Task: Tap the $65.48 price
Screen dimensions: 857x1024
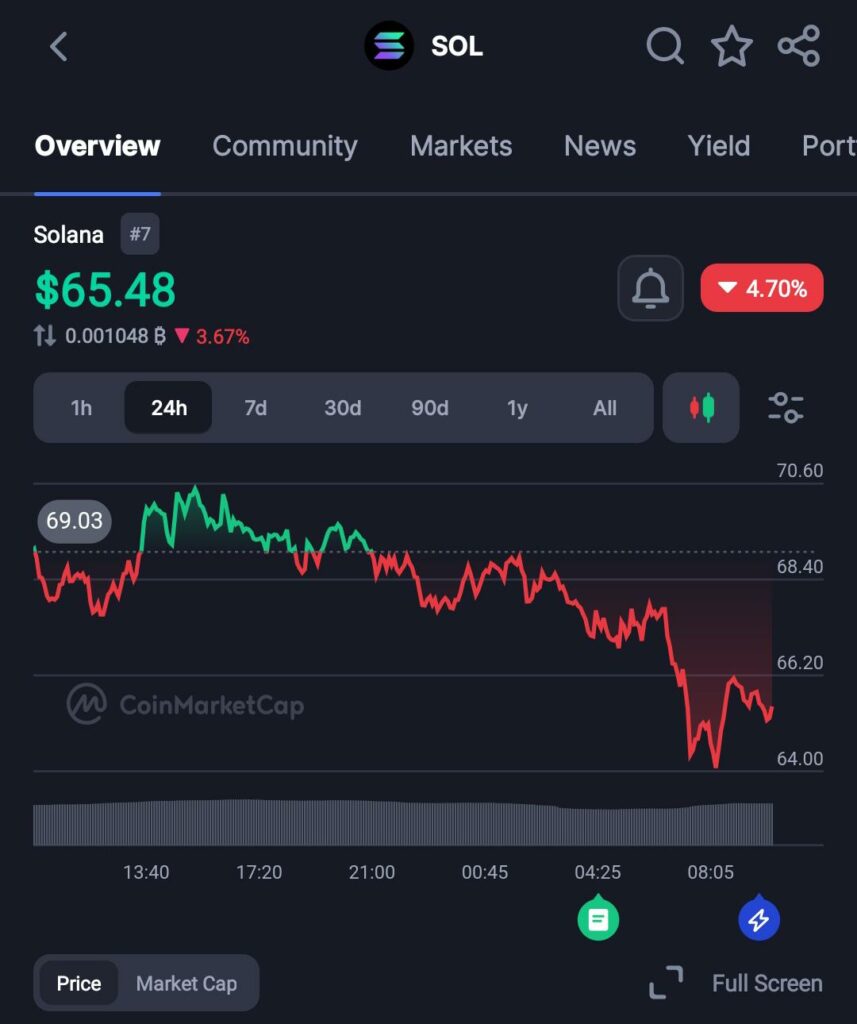Action: (x=105, y=289)
